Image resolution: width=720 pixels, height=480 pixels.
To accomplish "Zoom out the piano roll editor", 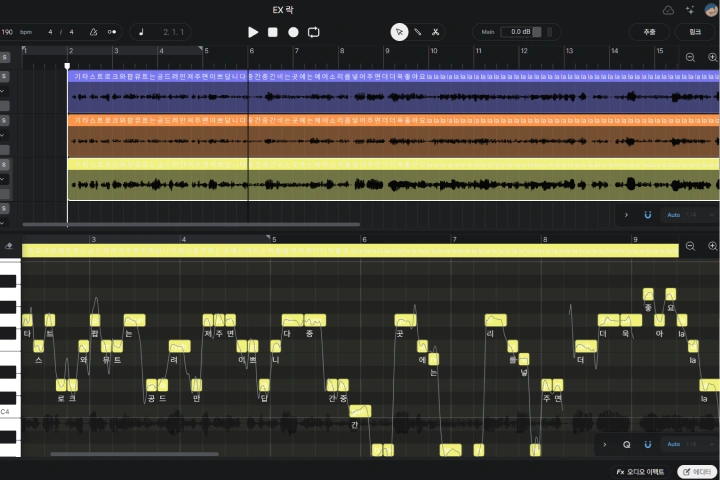I will pyautogui.click(x=690, y=246).
